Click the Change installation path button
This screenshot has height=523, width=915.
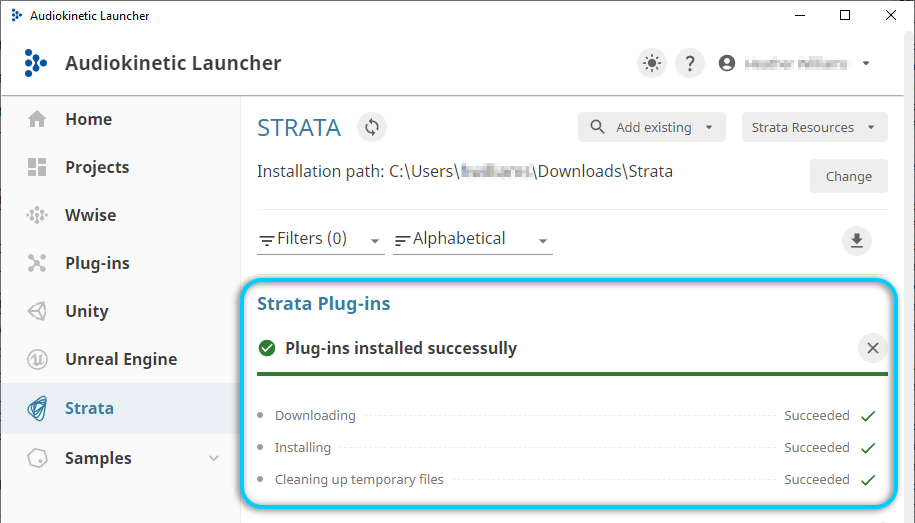coord(848,176)
